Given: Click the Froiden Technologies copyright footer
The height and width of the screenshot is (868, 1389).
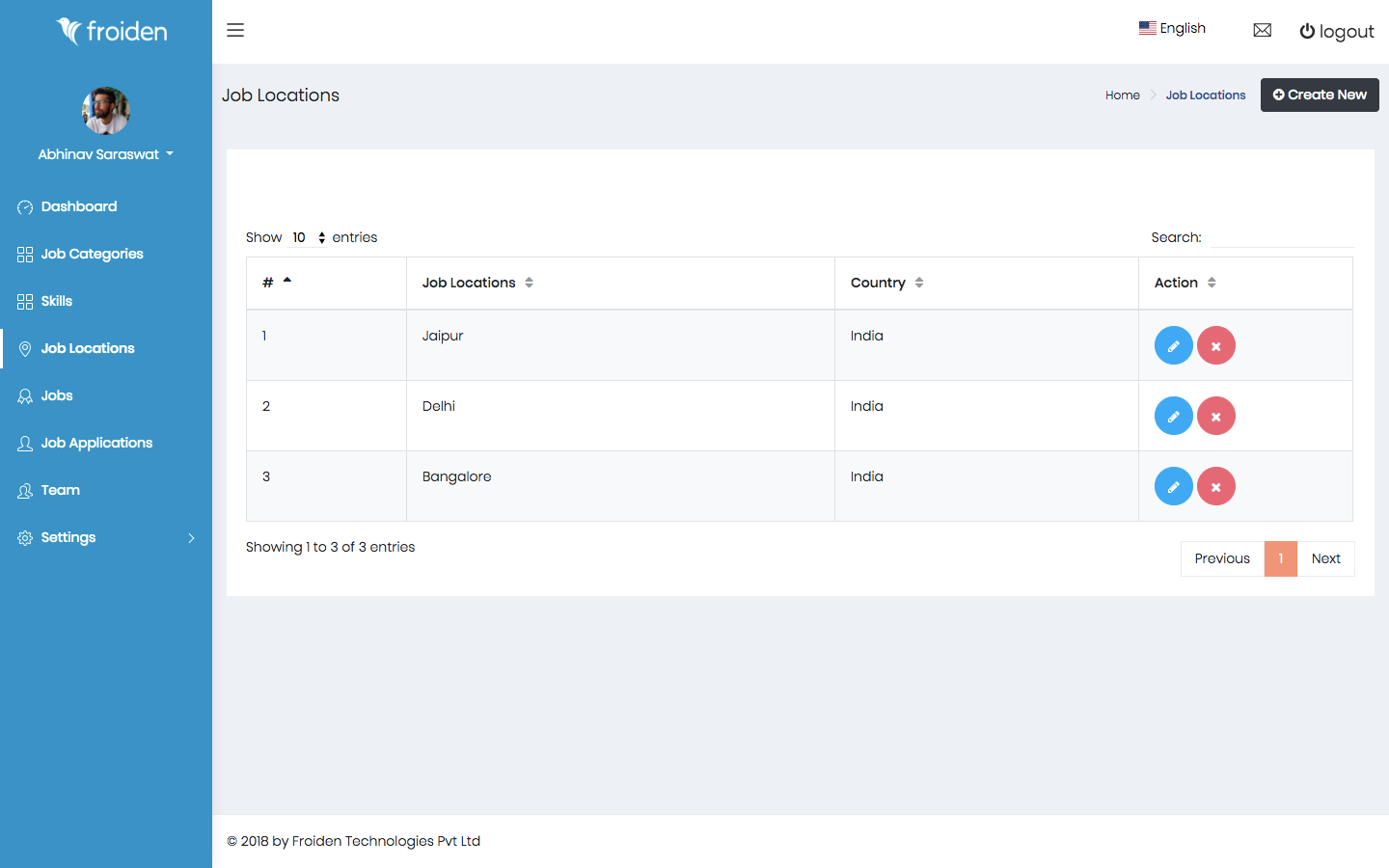Looking at the screenshot, I should (x=353, y=841).
